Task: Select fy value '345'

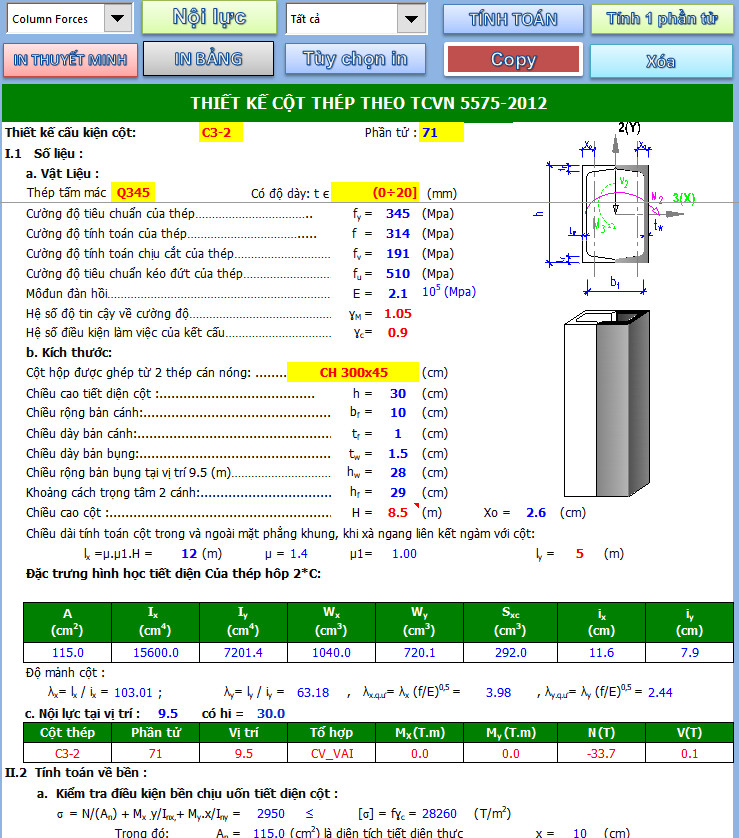Action: tap(398, 214)
